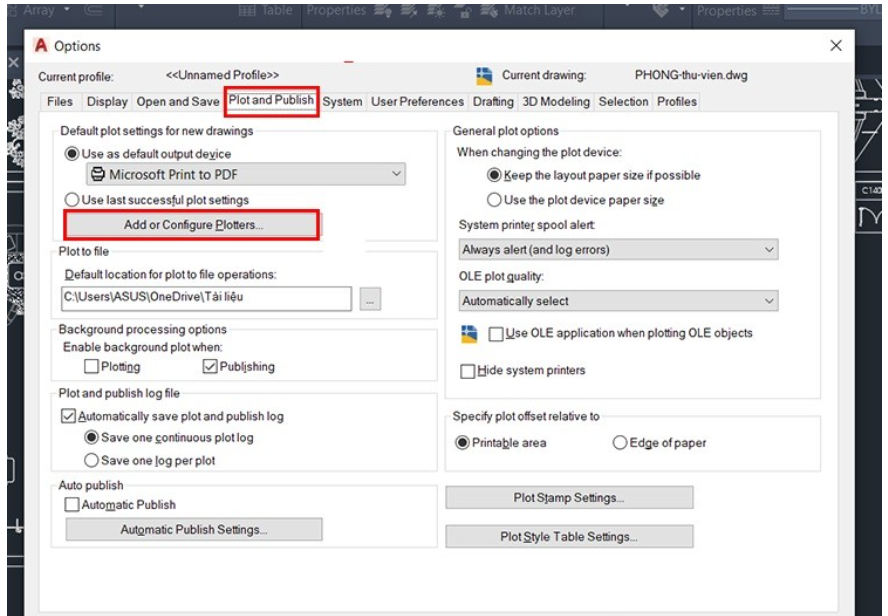This screenshot has width=888, height=616.
Task: Expand the Always alert (and log errors) dropdown
Action: (x=618, y=249)
